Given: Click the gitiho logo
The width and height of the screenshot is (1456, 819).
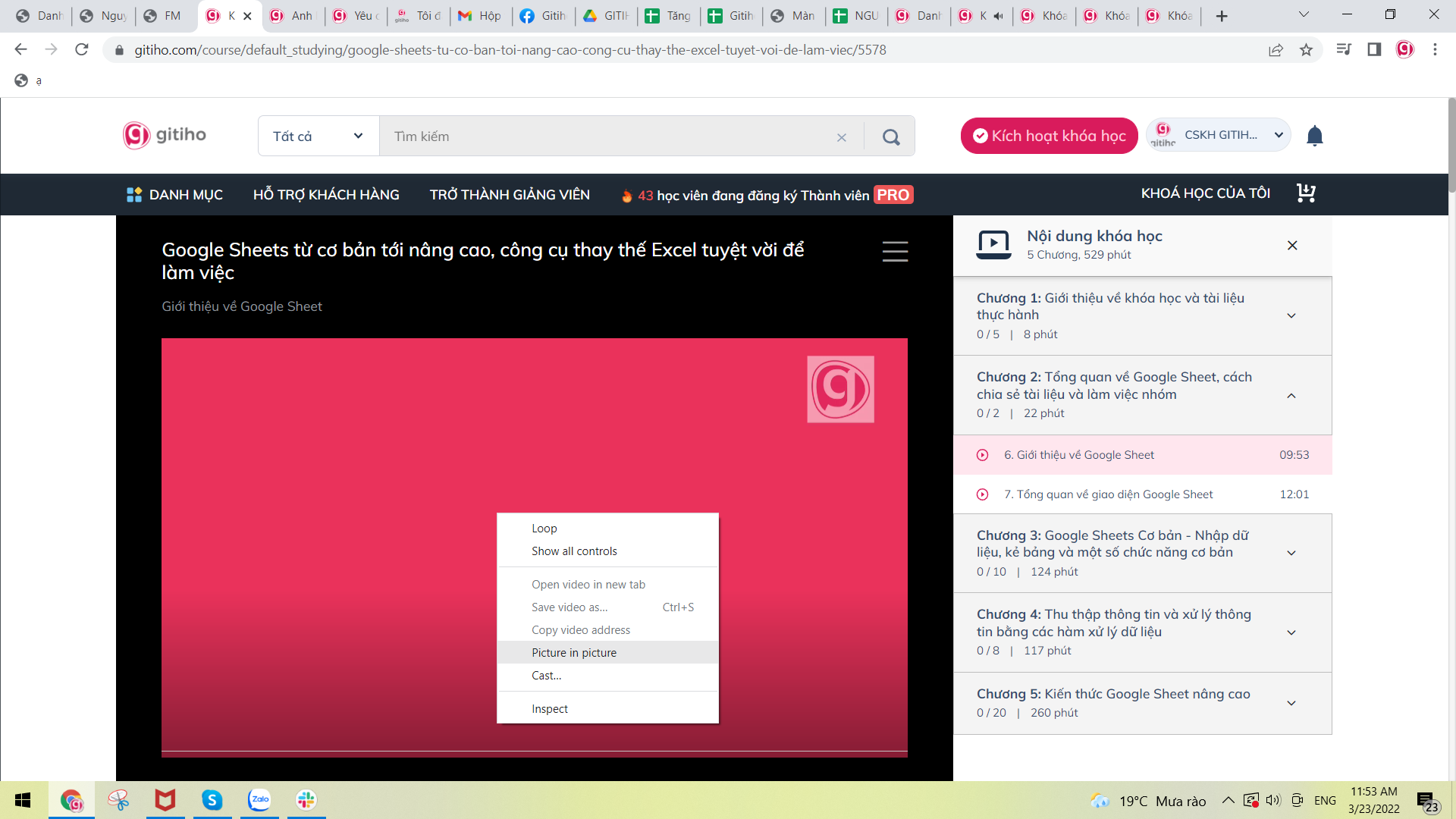Looking at the screenshot, I should pos(165,135).
